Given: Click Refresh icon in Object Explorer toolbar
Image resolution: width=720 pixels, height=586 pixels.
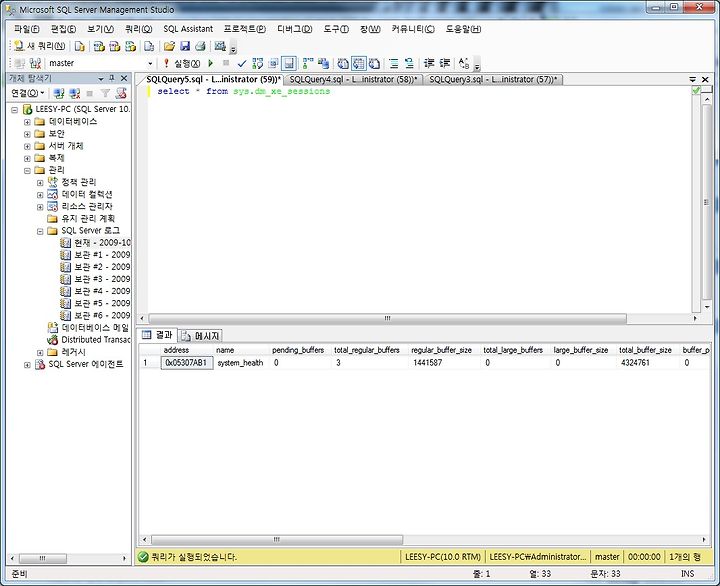Looking at the screenshot, I should click(121, 93).
